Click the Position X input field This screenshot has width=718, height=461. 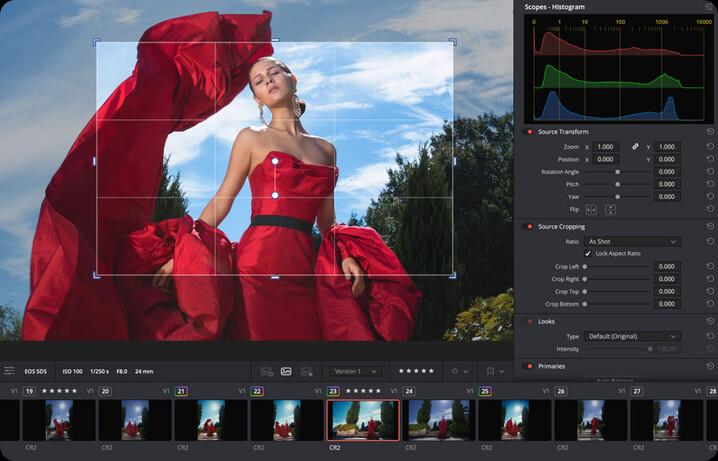point(606,159)
